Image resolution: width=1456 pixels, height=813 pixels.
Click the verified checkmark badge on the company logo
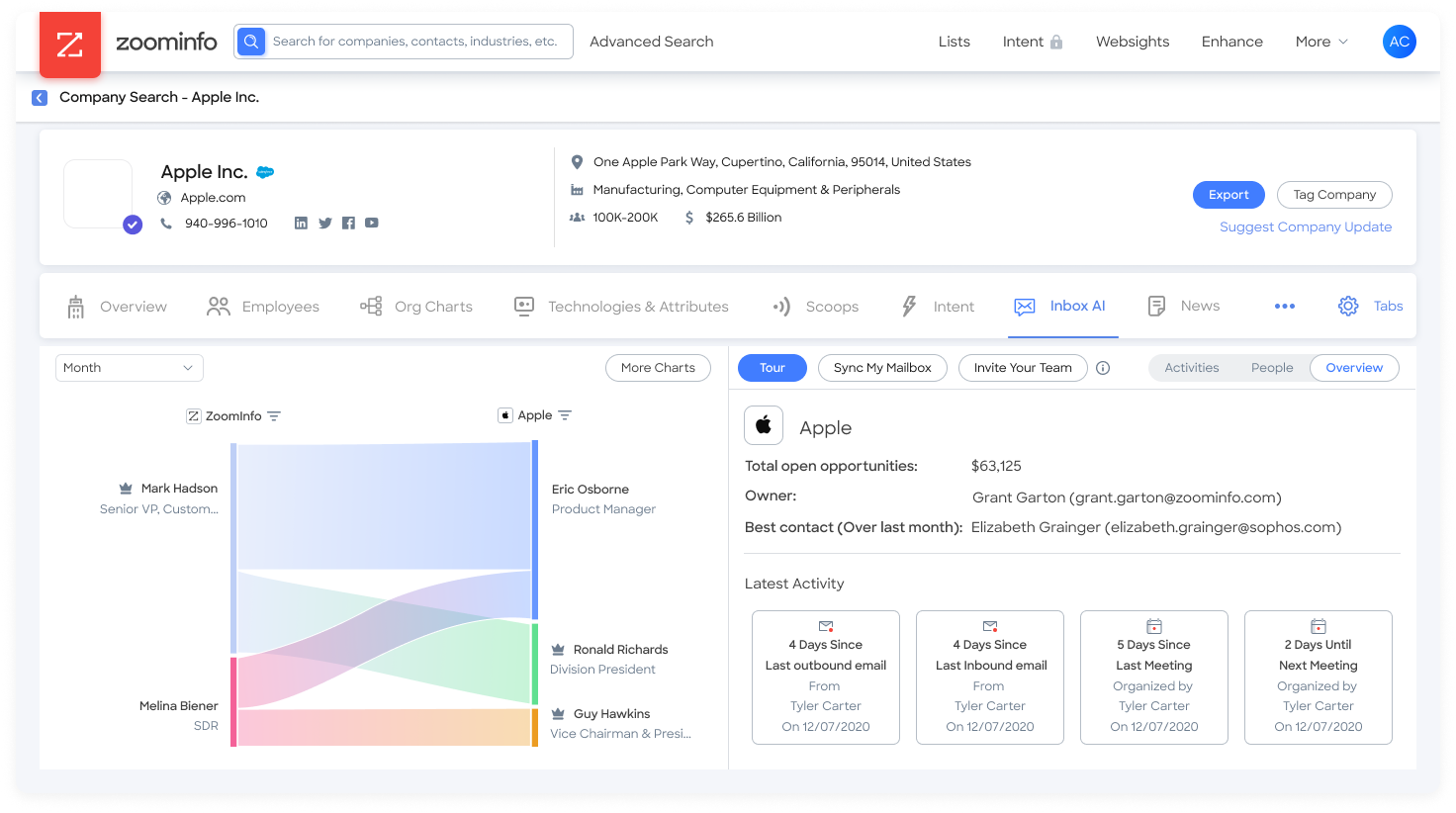pos(133,225)
